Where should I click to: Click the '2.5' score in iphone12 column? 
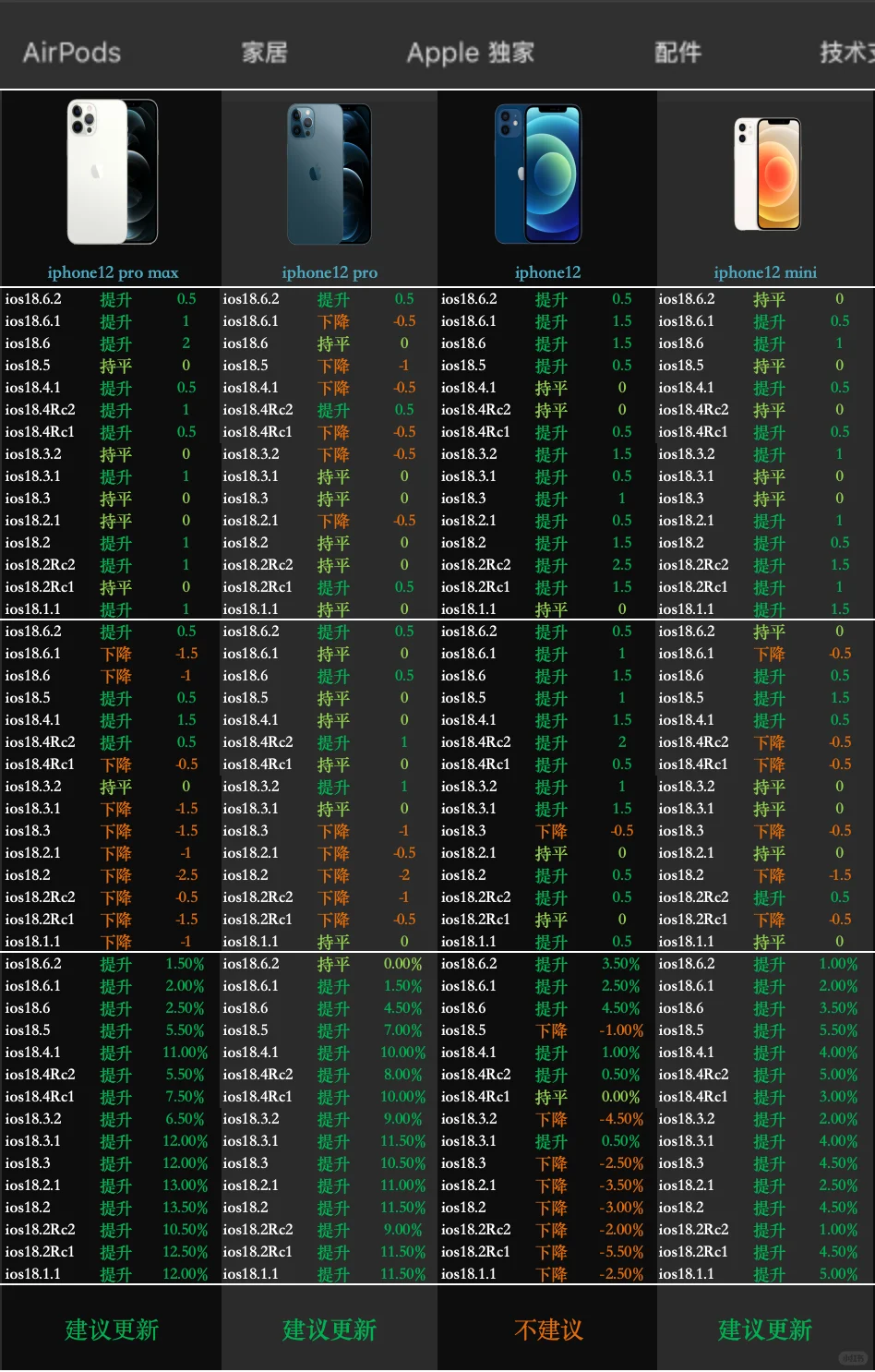tap(622, 565)
